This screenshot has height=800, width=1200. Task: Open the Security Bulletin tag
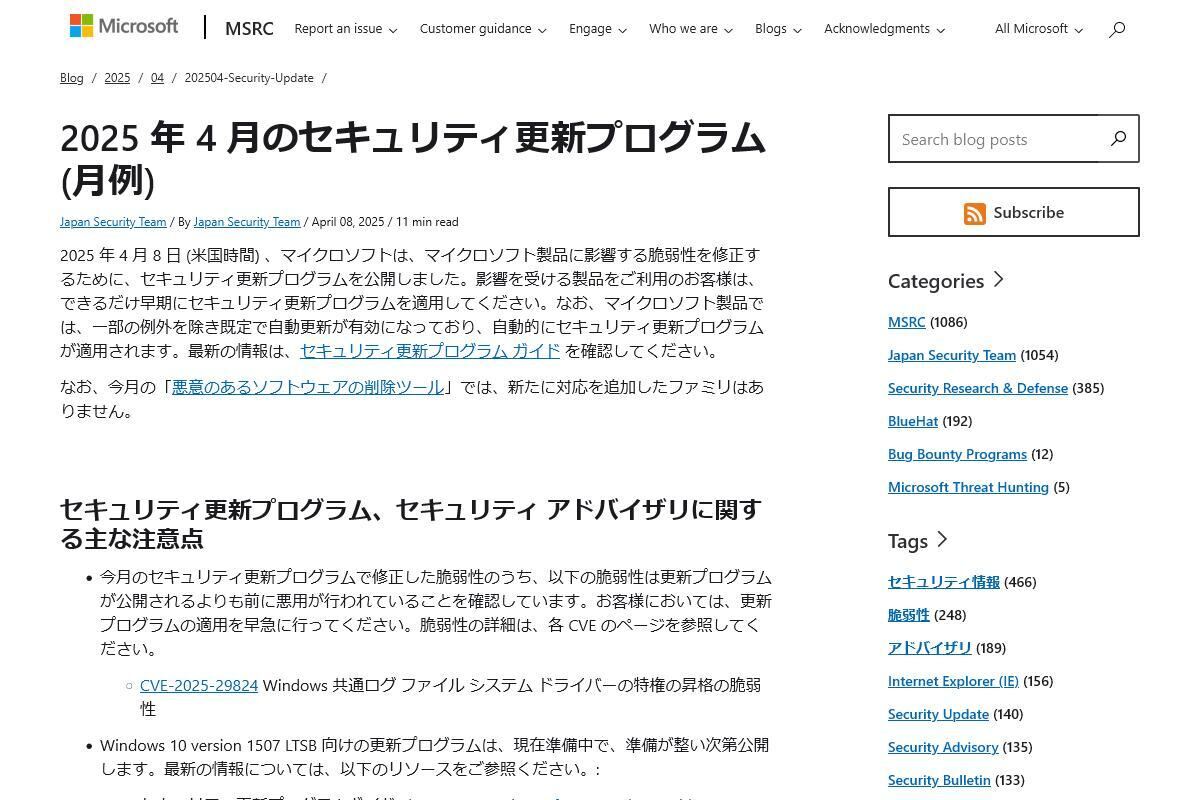point(939,780)
